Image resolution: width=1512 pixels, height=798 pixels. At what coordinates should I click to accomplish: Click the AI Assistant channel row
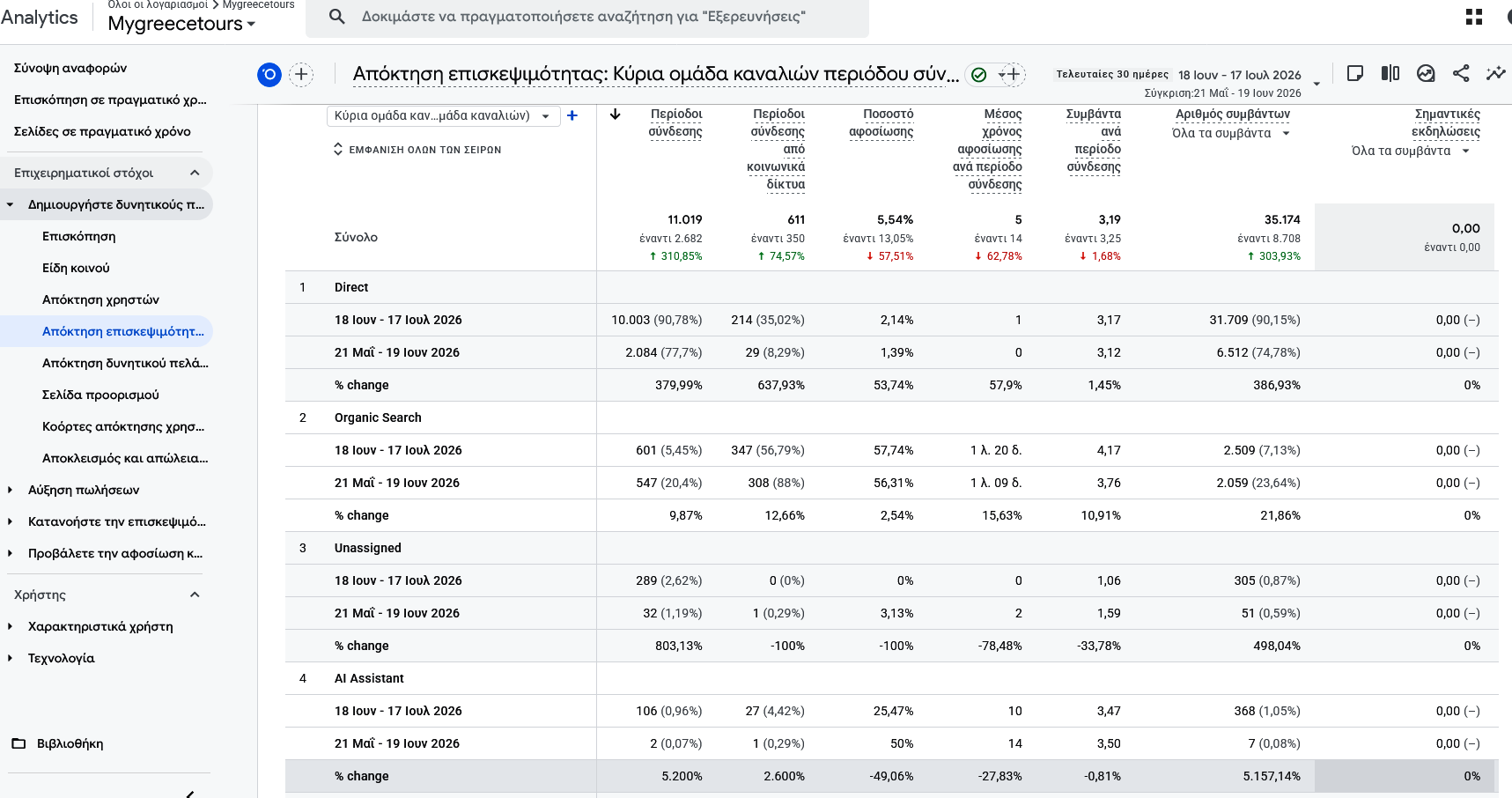click(x=891, y=678)
